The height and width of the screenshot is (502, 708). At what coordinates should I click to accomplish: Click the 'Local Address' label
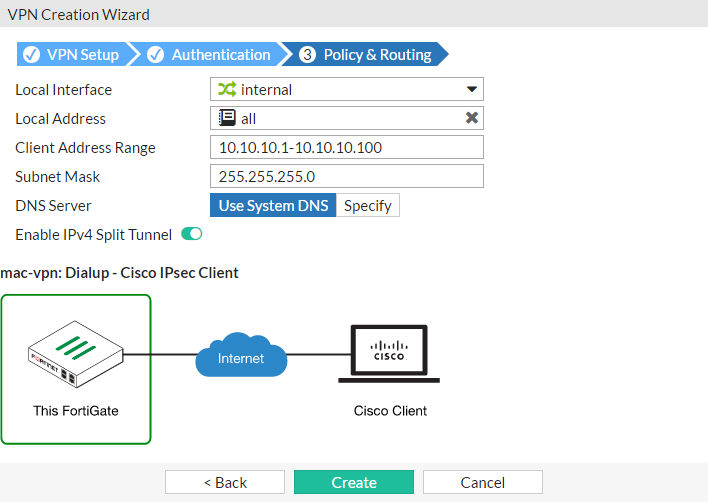click(x=61, y=119)
